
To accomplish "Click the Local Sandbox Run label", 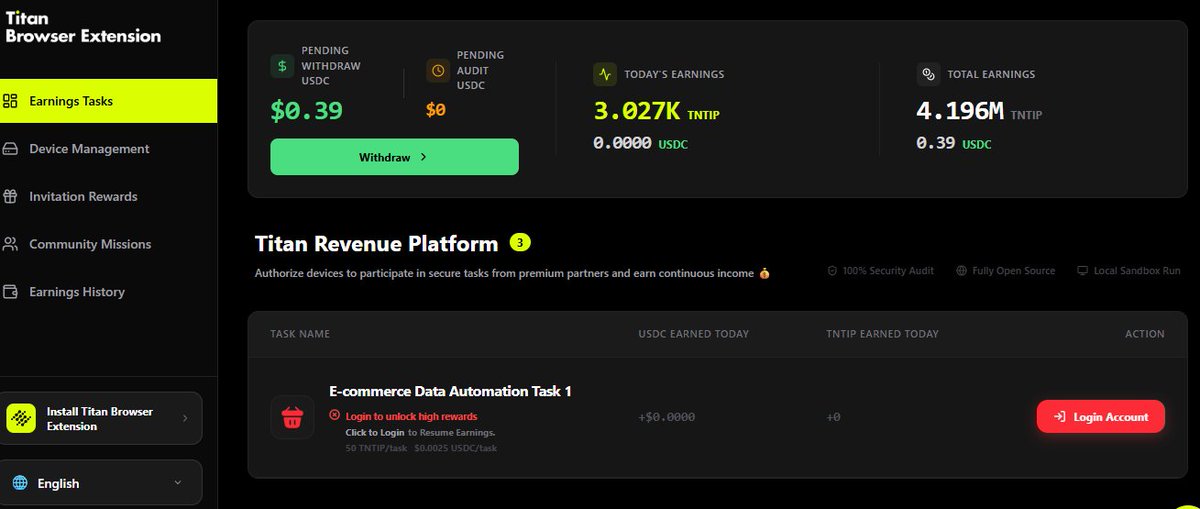I will [x=1136, y=271].
